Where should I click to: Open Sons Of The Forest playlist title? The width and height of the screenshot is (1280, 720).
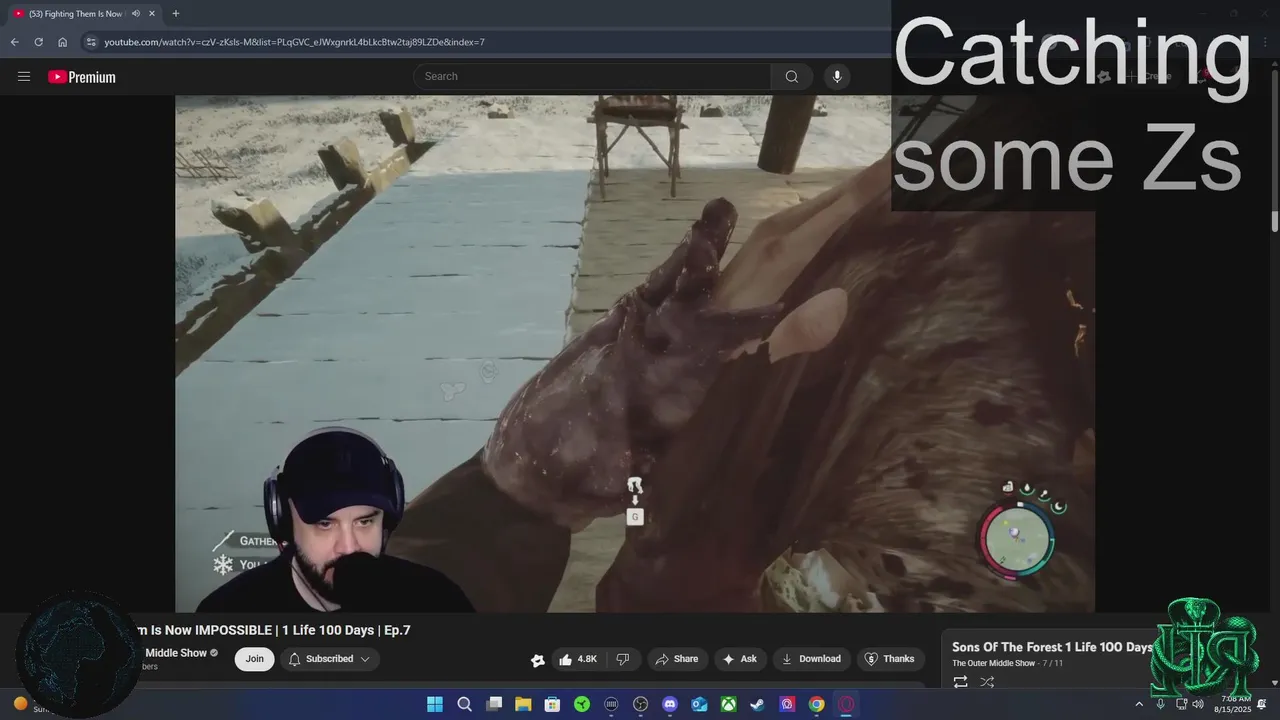[x=1052, y=647]
